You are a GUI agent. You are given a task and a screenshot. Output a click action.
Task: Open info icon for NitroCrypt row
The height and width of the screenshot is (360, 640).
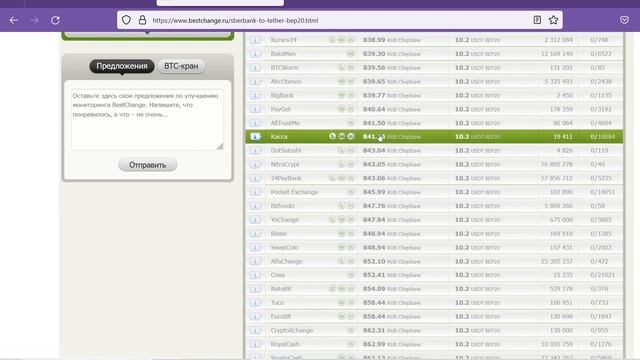255,164
